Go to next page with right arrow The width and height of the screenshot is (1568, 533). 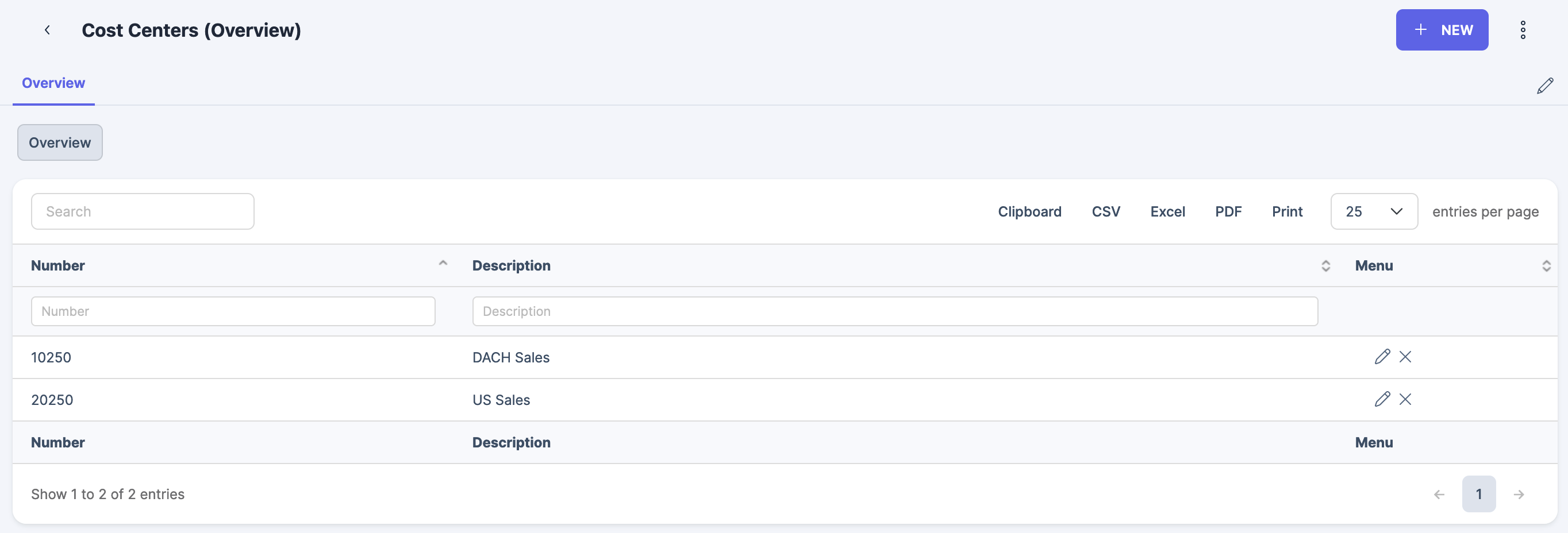1518,494
